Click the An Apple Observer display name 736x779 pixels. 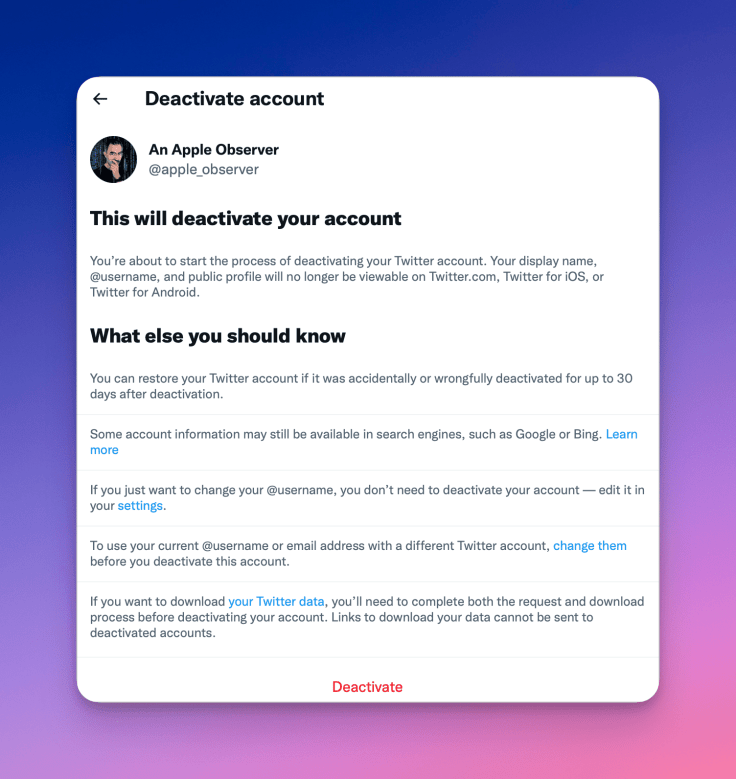point(214,150)
